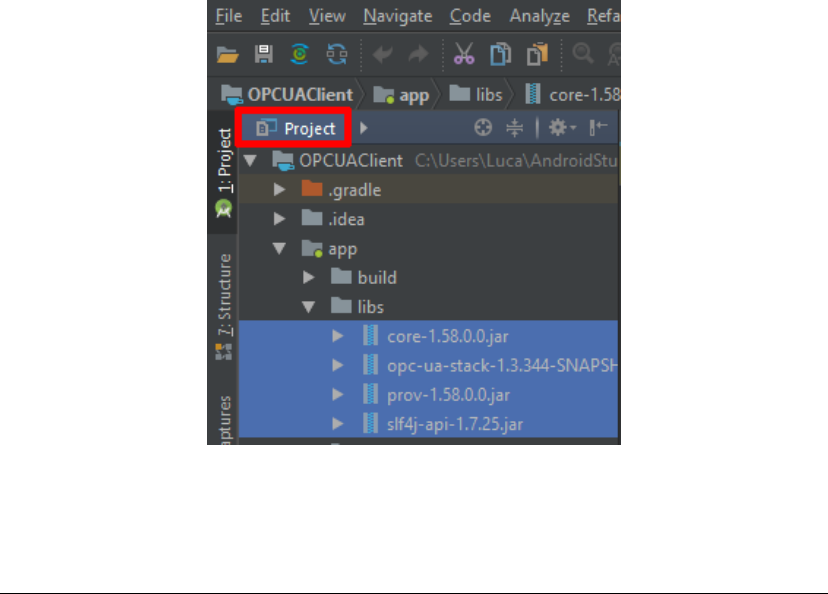828x594 pixels.
Task: Click the Paste clipboard icon
Action: click(x=537, y=54)
